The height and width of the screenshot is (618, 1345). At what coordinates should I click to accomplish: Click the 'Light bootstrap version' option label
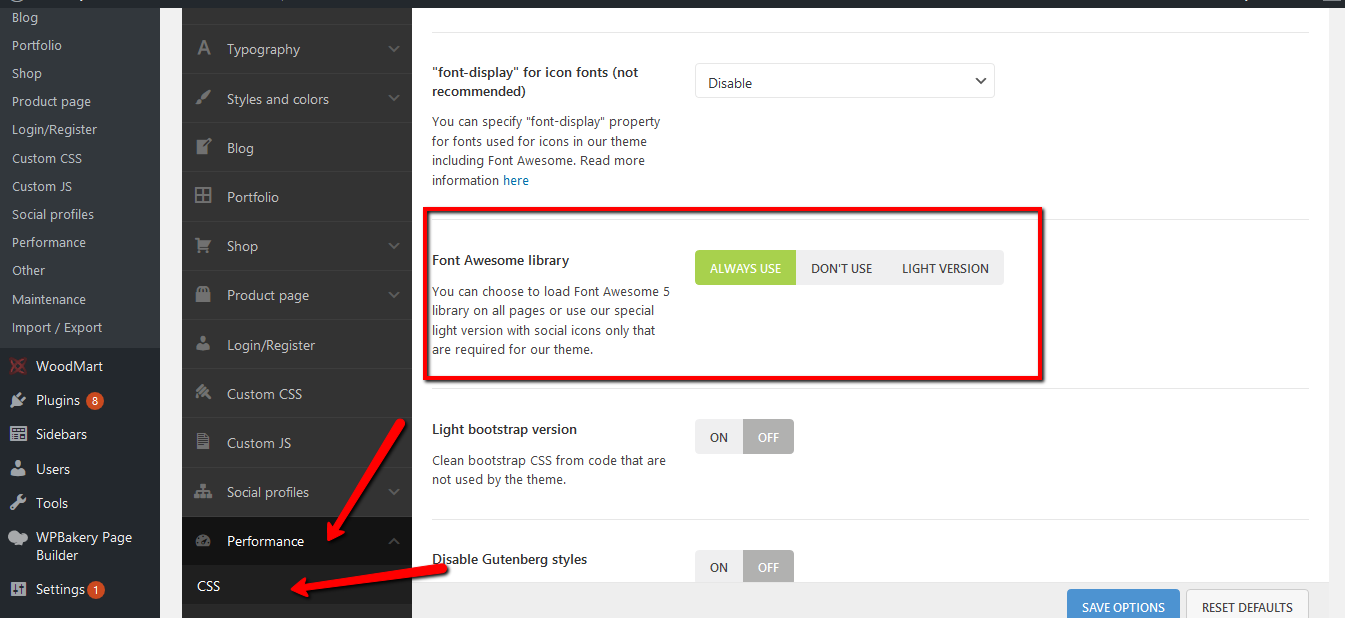coord(504,429)
